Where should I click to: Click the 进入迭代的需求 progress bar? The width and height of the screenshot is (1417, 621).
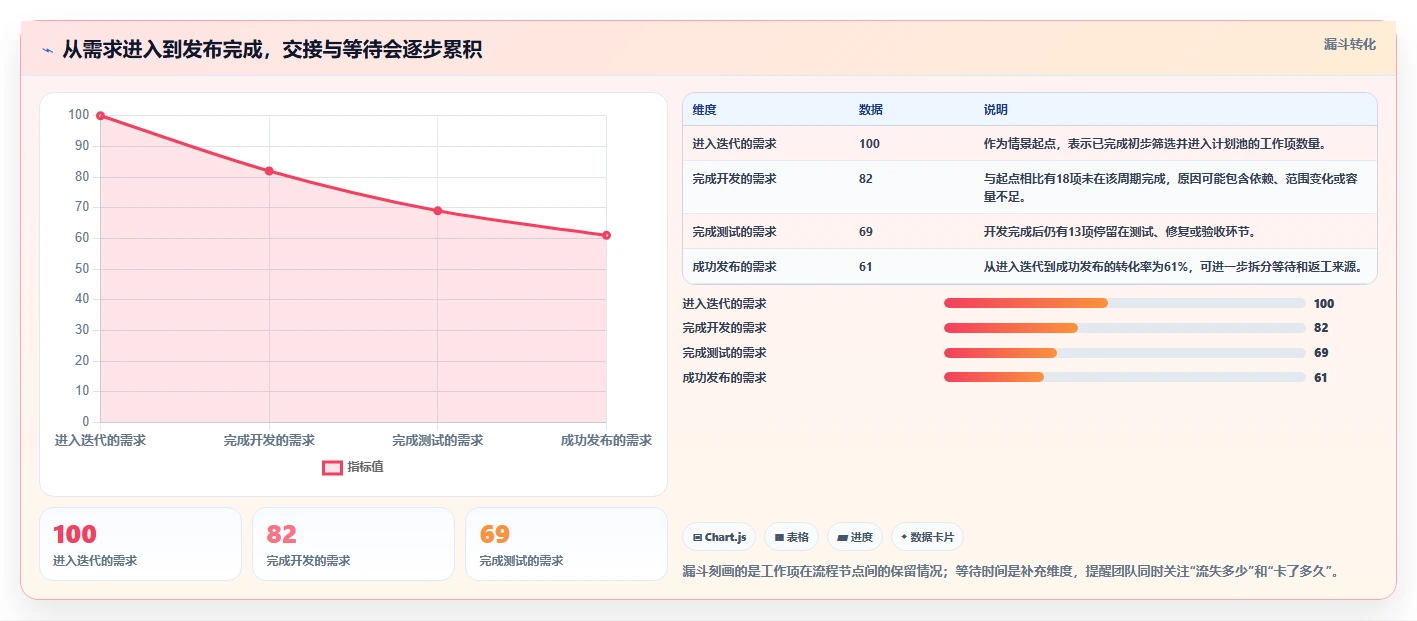(x=1125, y=303)
